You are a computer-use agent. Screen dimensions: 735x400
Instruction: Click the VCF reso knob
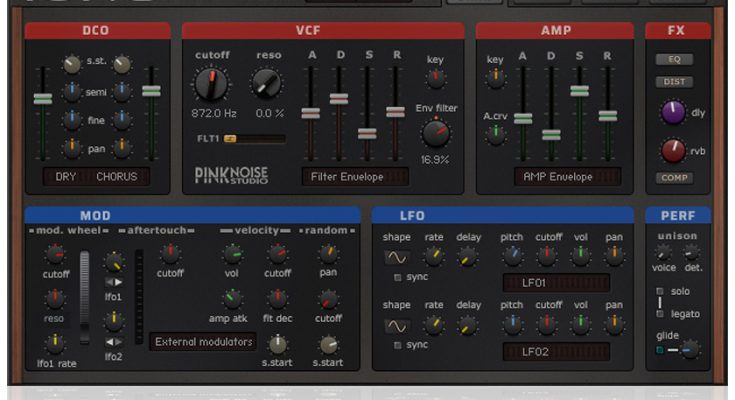pyautogui.click(x=268, y=86)
